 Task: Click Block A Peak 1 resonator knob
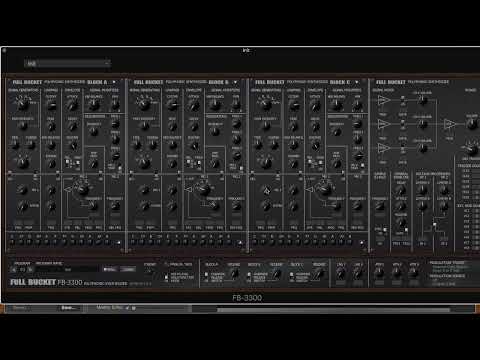[115, 125]
